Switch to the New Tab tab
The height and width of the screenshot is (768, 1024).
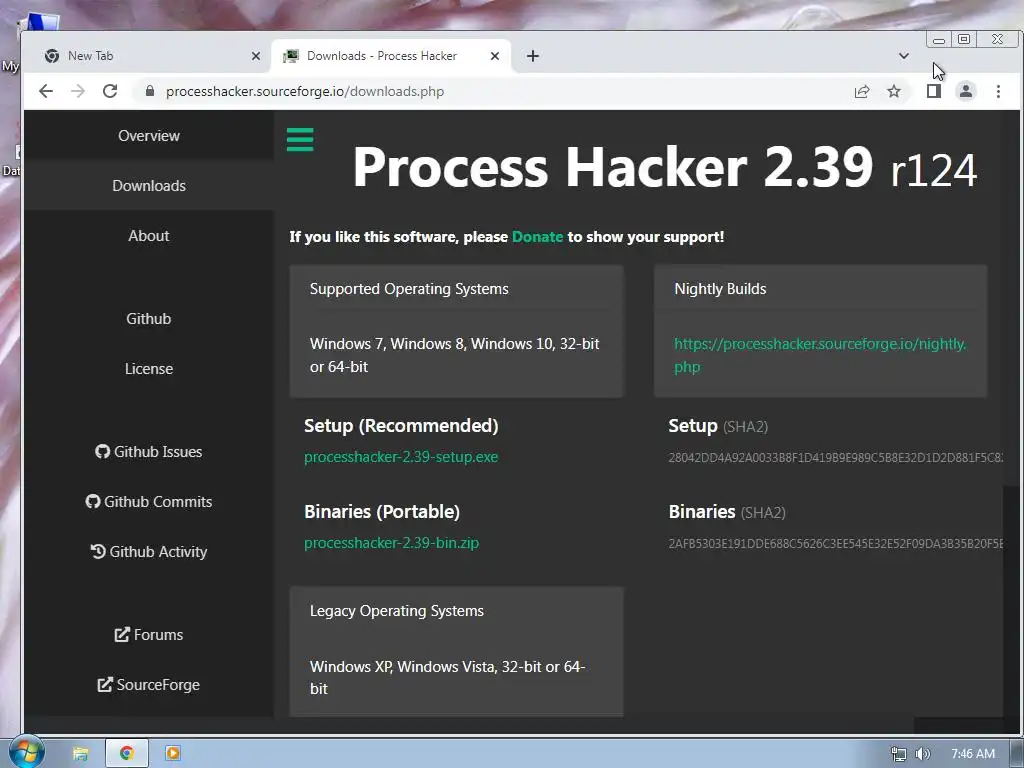(150, 56)
